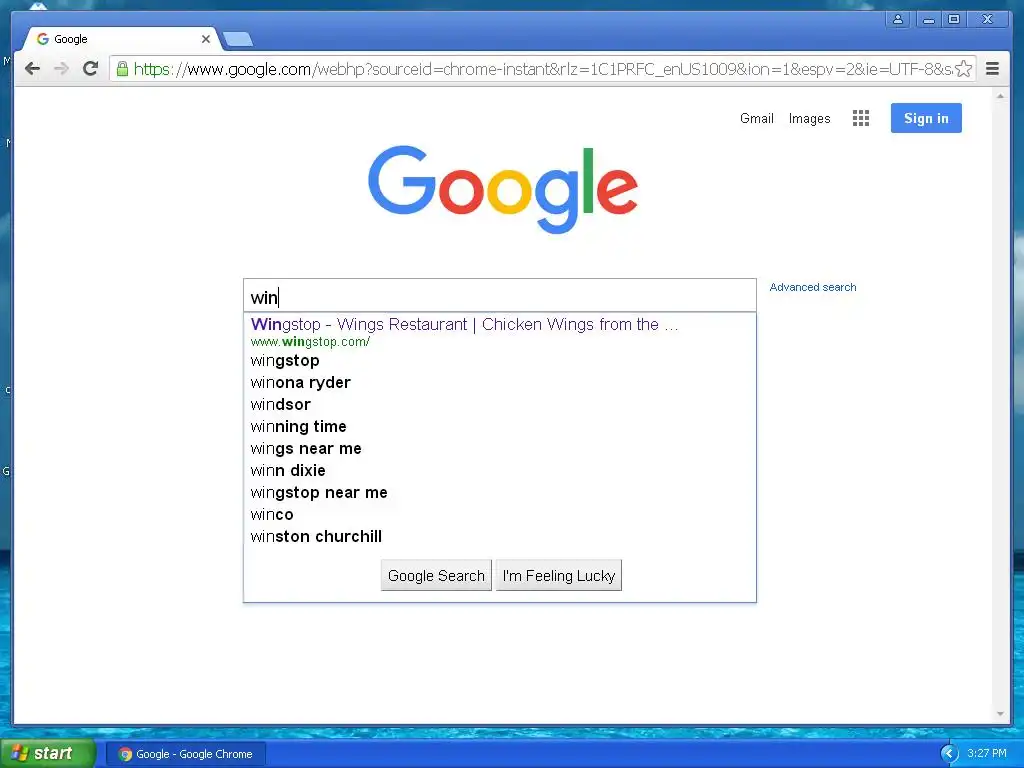Select the 'wings near me' suggestion

click(x=500, y=449)
